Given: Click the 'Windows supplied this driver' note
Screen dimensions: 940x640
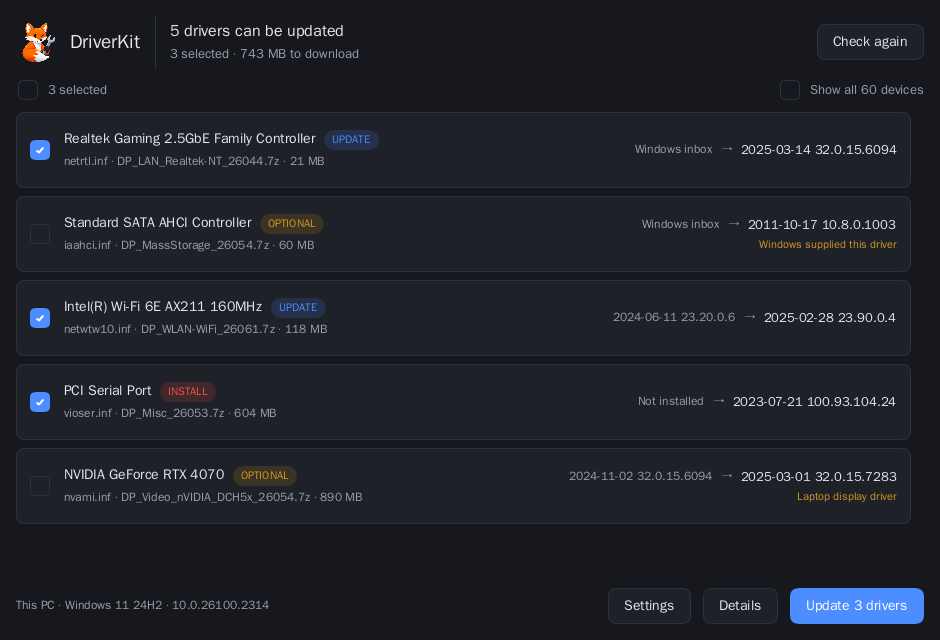Looking at the screenshot, I should point(827,244).
